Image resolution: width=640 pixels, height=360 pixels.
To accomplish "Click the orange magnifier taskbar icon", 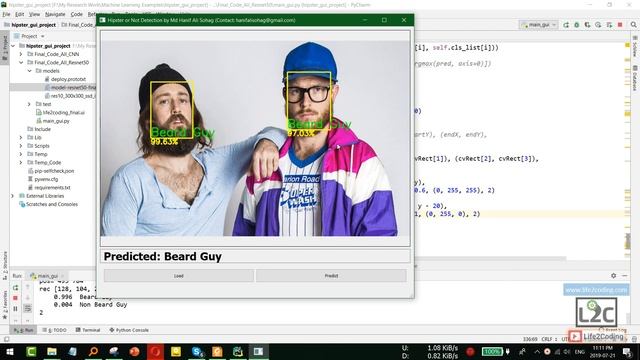I will point(93,351).
